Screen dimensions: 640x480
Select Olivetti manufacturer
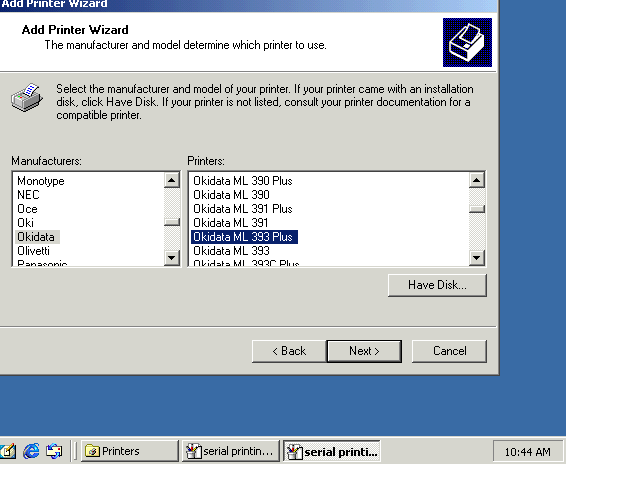(33, 251)
